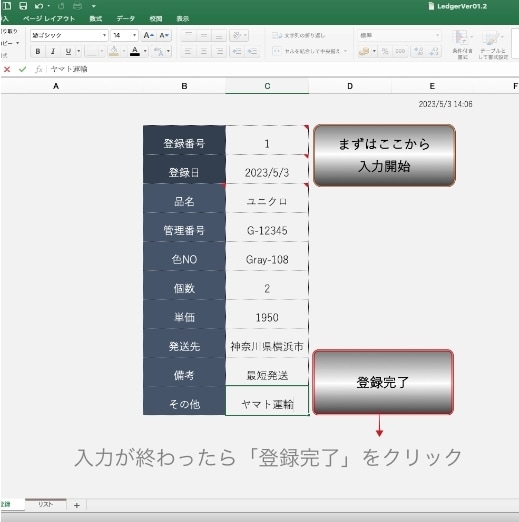This screenshot has height=522, width=519.
Task: Expand the quick access toolbar customize arrow
Action: pyautogui.click(x=94, y=6)
